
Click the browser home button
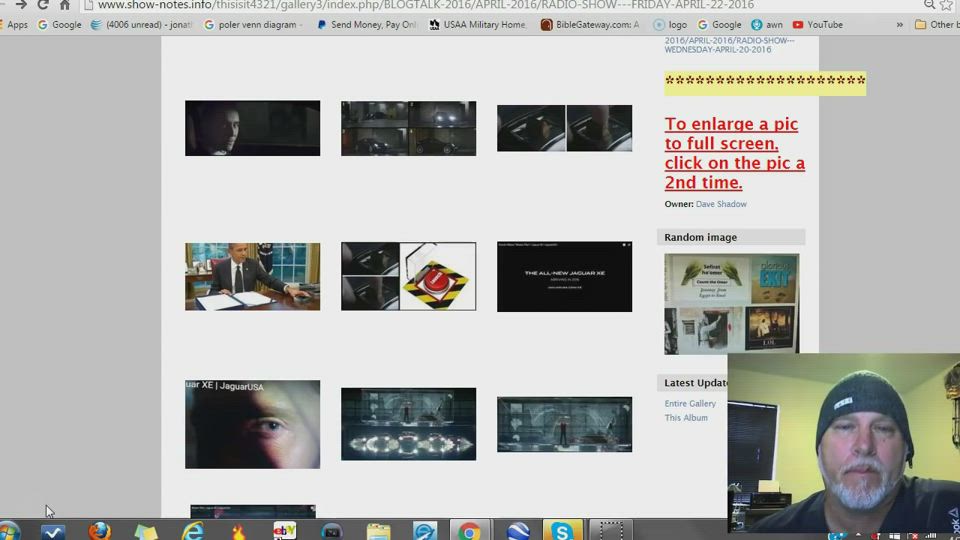[x=65, y=5]
